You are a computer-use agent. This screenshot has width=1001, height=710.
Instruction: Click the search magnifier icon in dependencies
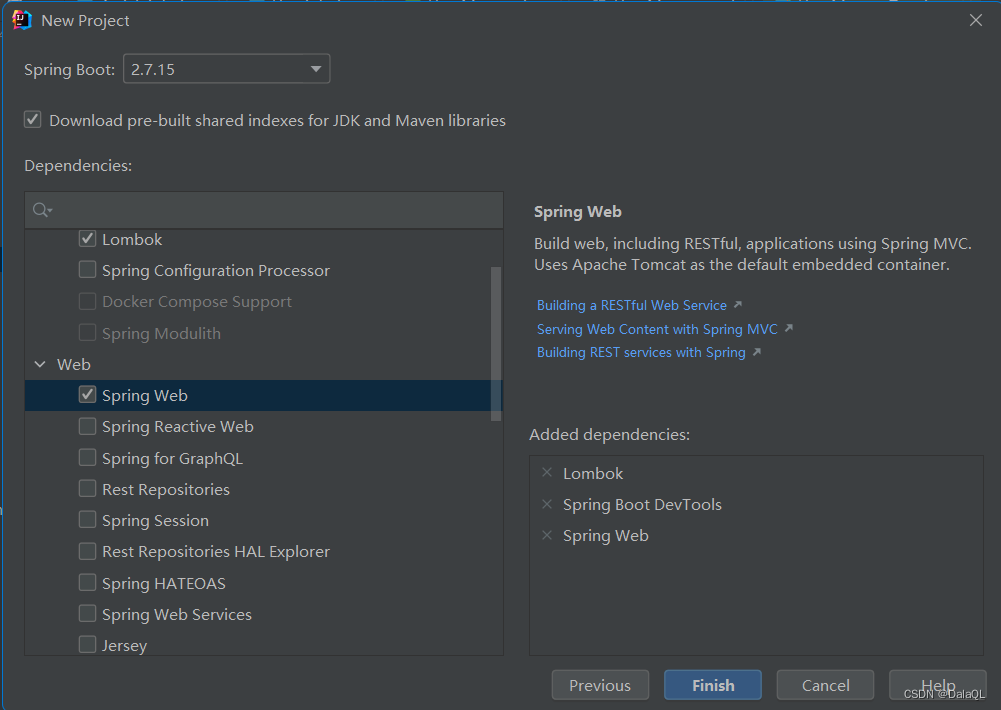pos(41,210)
